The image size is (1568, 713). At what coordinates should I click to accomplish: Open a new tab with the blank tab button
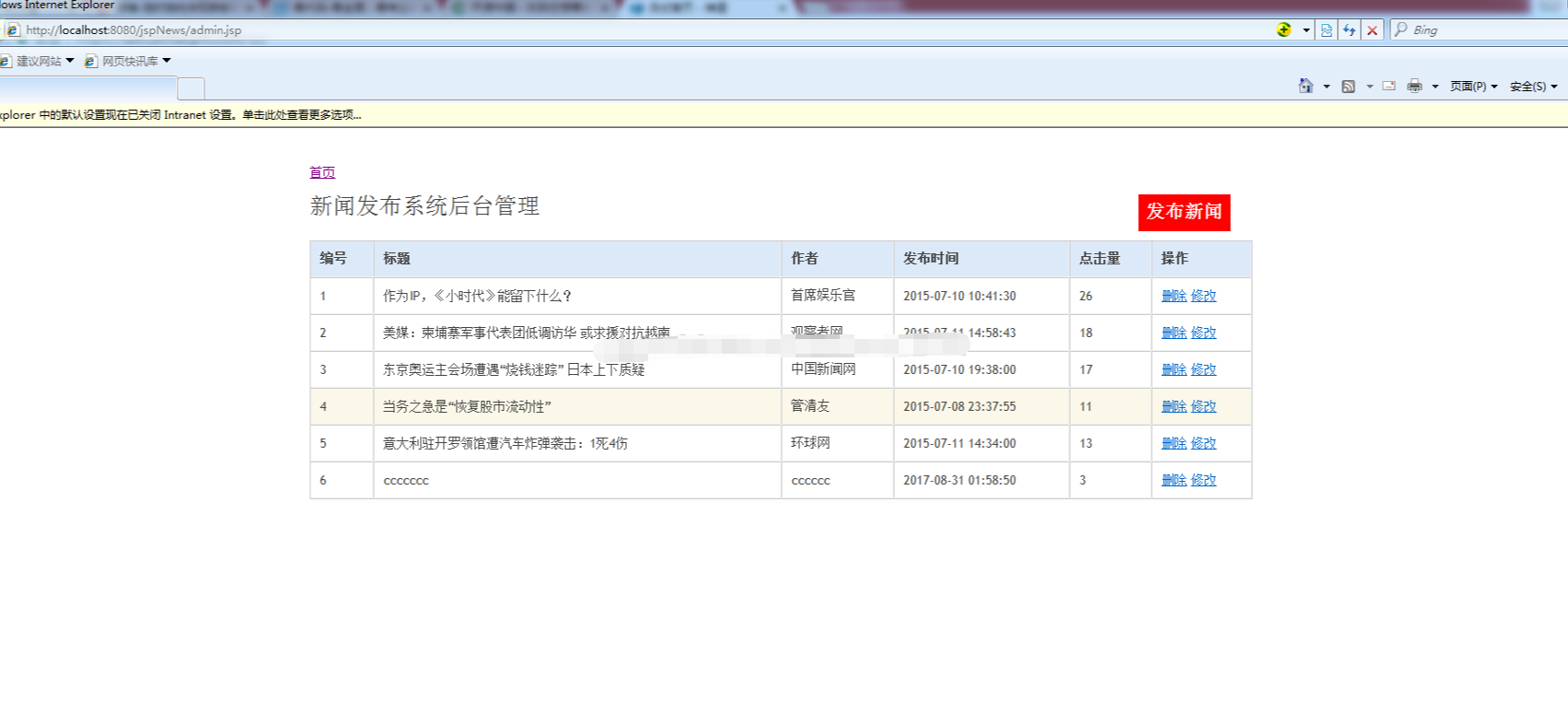(x=191, y=88)
